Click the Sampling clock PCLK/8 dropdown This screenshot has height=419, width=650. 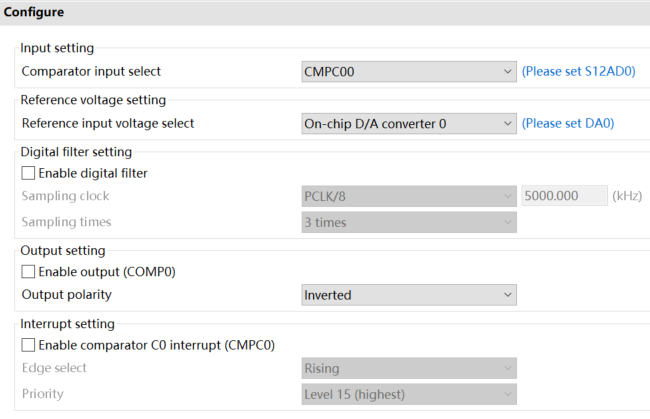pyautogui.click(x=408, y=196)
